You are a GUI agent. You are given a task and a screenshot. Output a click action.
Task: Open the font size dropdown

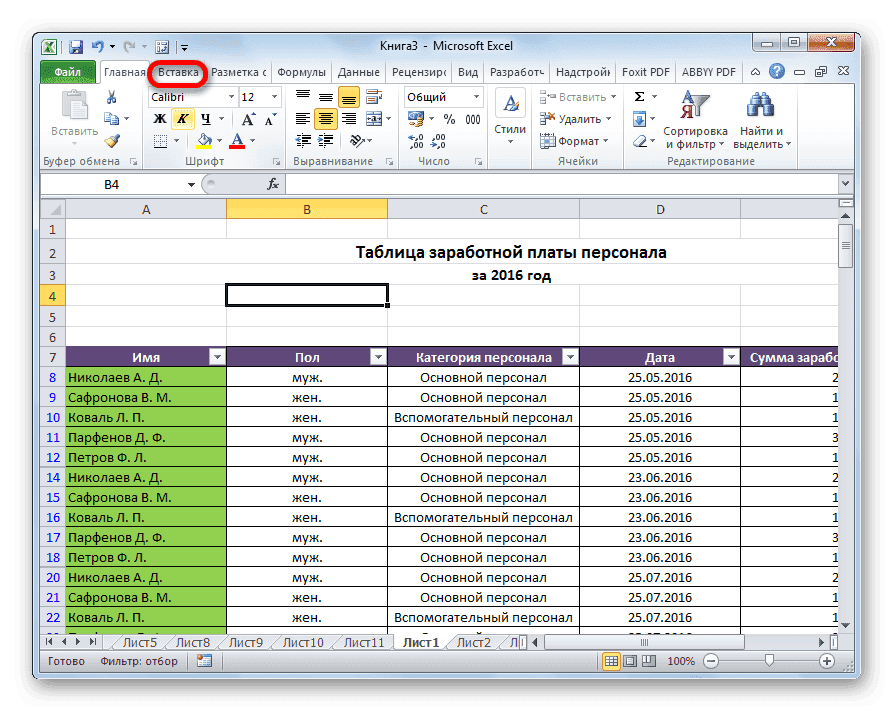pyautogui.click(x=273, y=97)
